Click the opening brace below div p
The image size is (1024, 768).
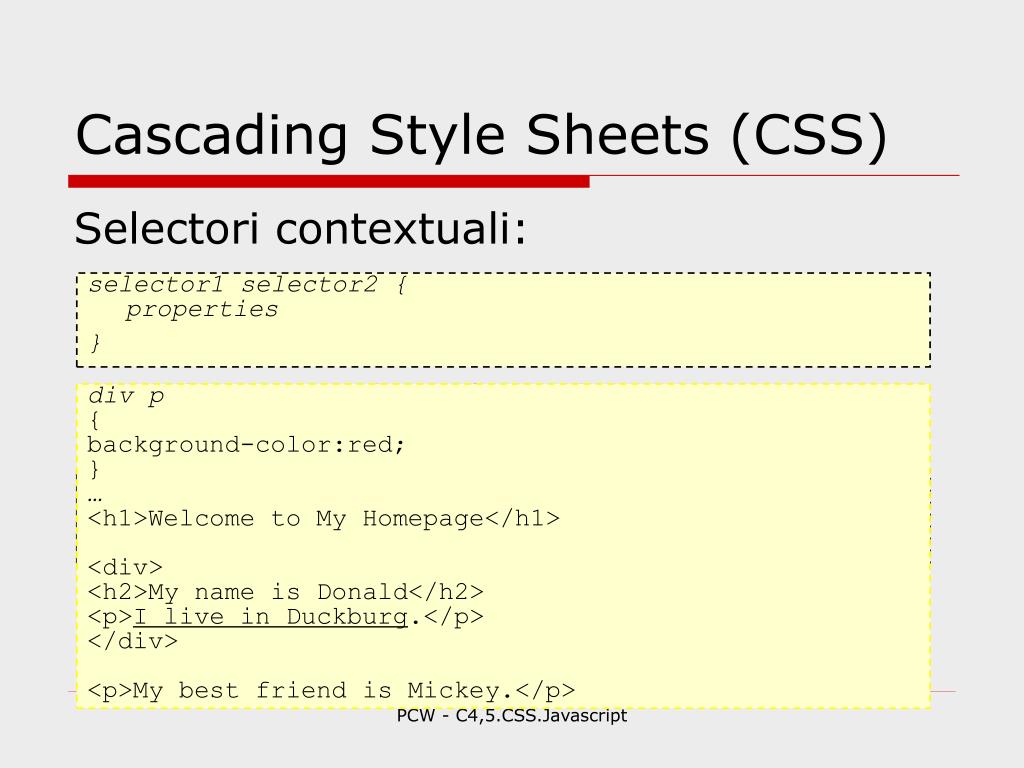95,421
